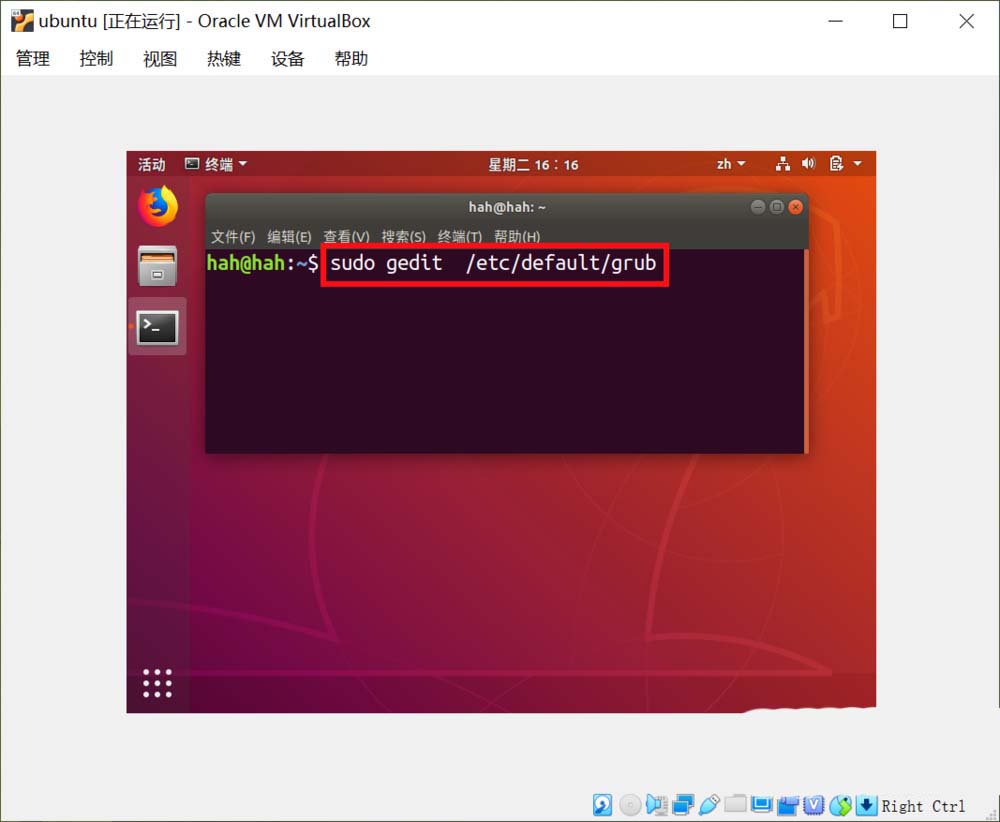The image size is (1000, 822).
Task: Open the 控制 menu
Action: [x=96, y=59]
